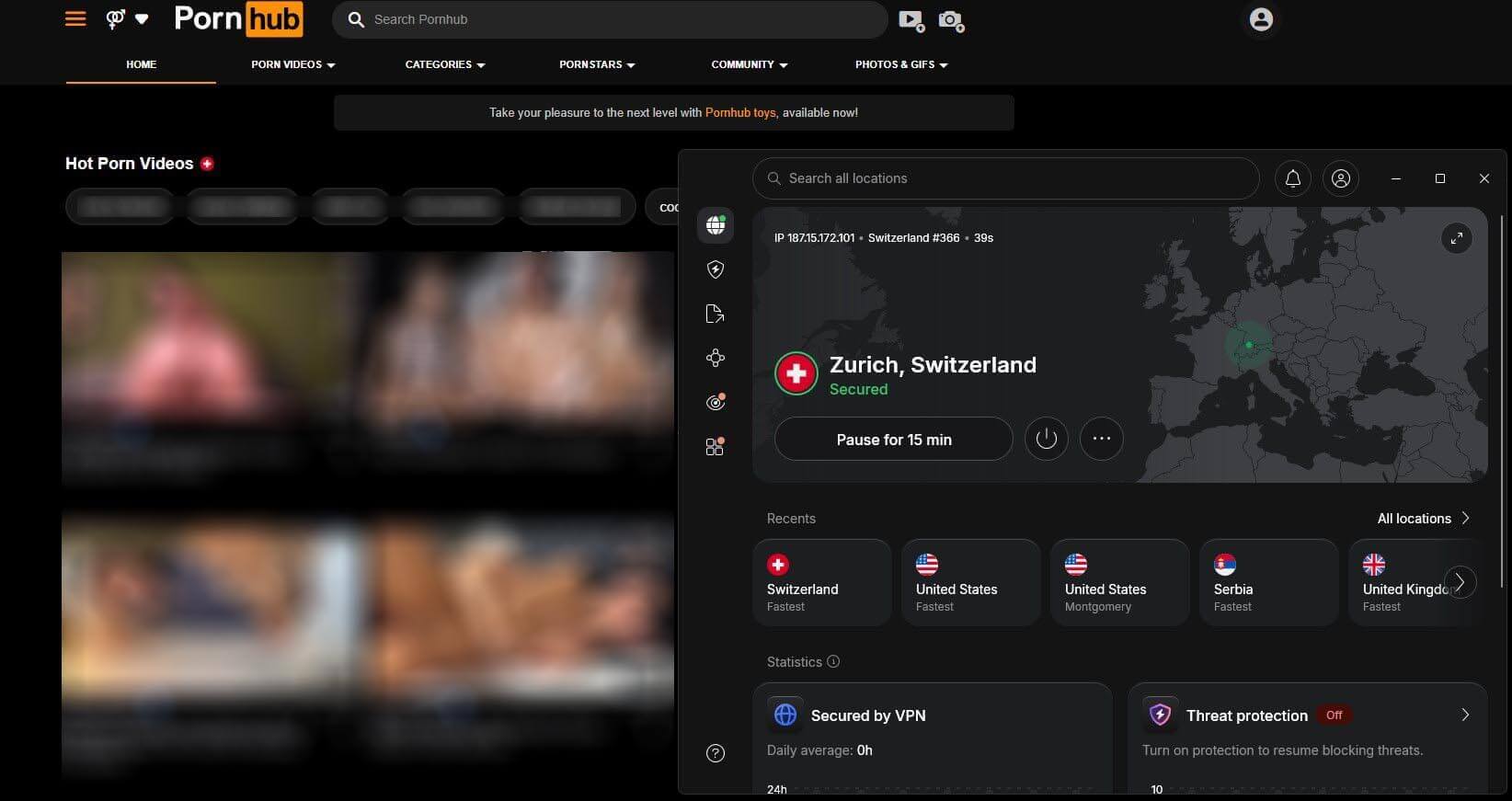Open the user account avatar on the website
The width and height of the screenshot is (1512, 801).
click(1261, 18)
